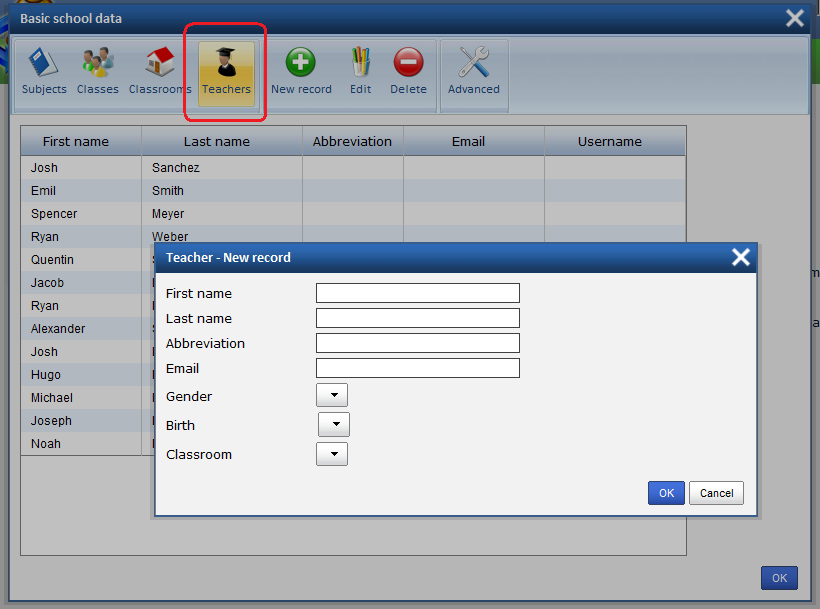Open the Classes section icon

click(x=97, y=64)
